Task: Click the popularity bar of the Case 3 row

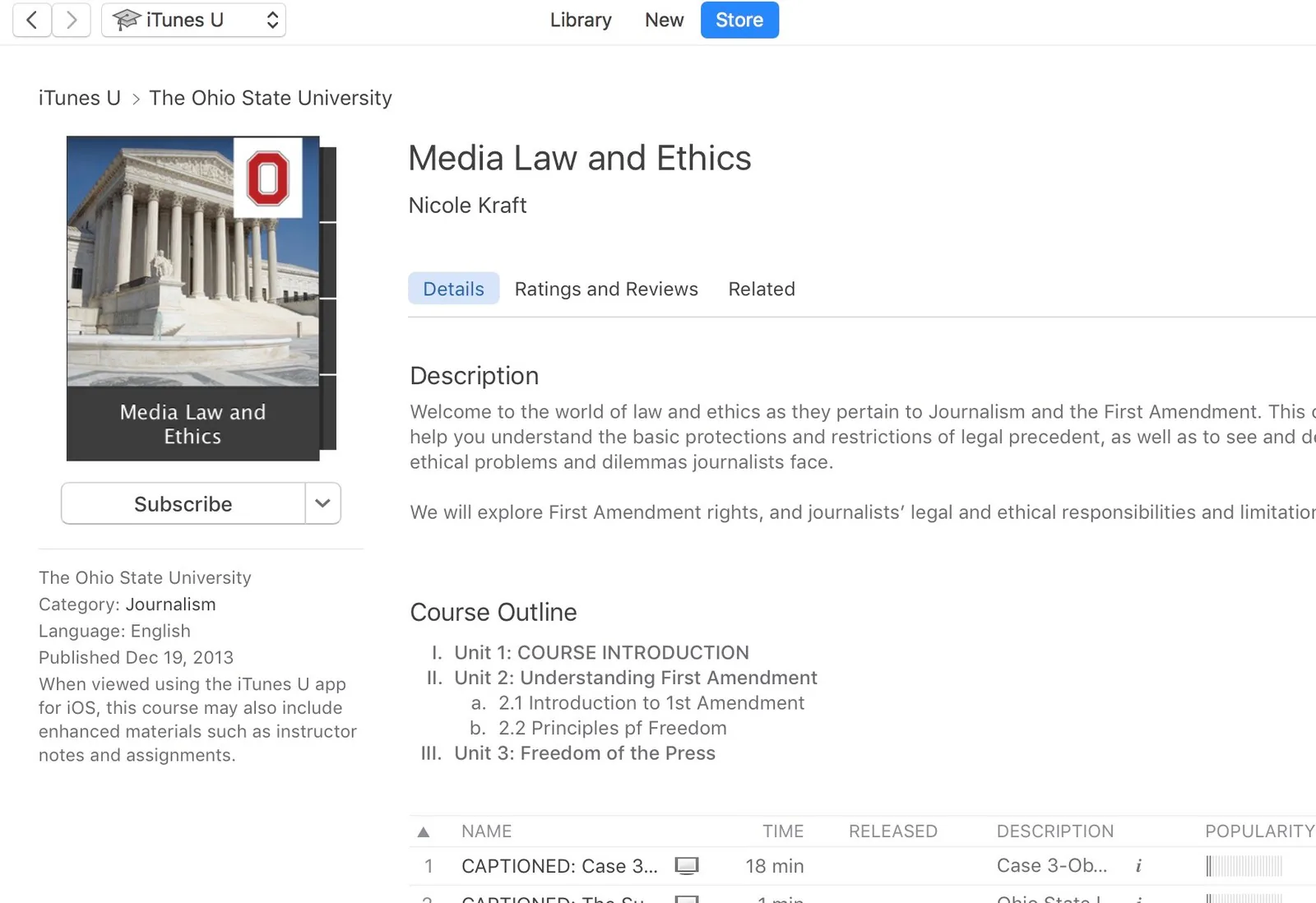Action: tap(1244, 866)
